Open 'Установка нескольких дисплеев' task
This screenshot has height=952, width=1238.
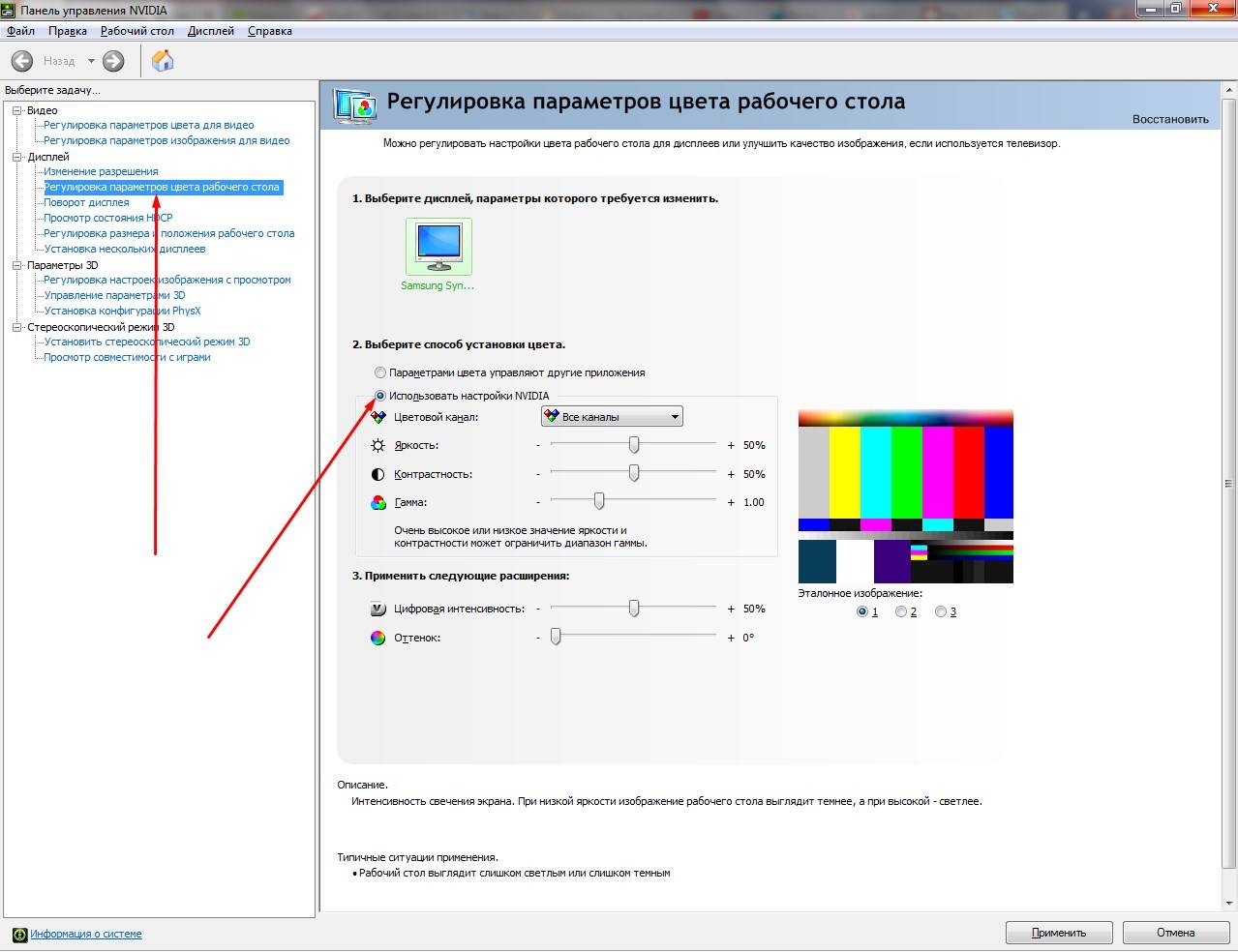click(x=125, y=249)
